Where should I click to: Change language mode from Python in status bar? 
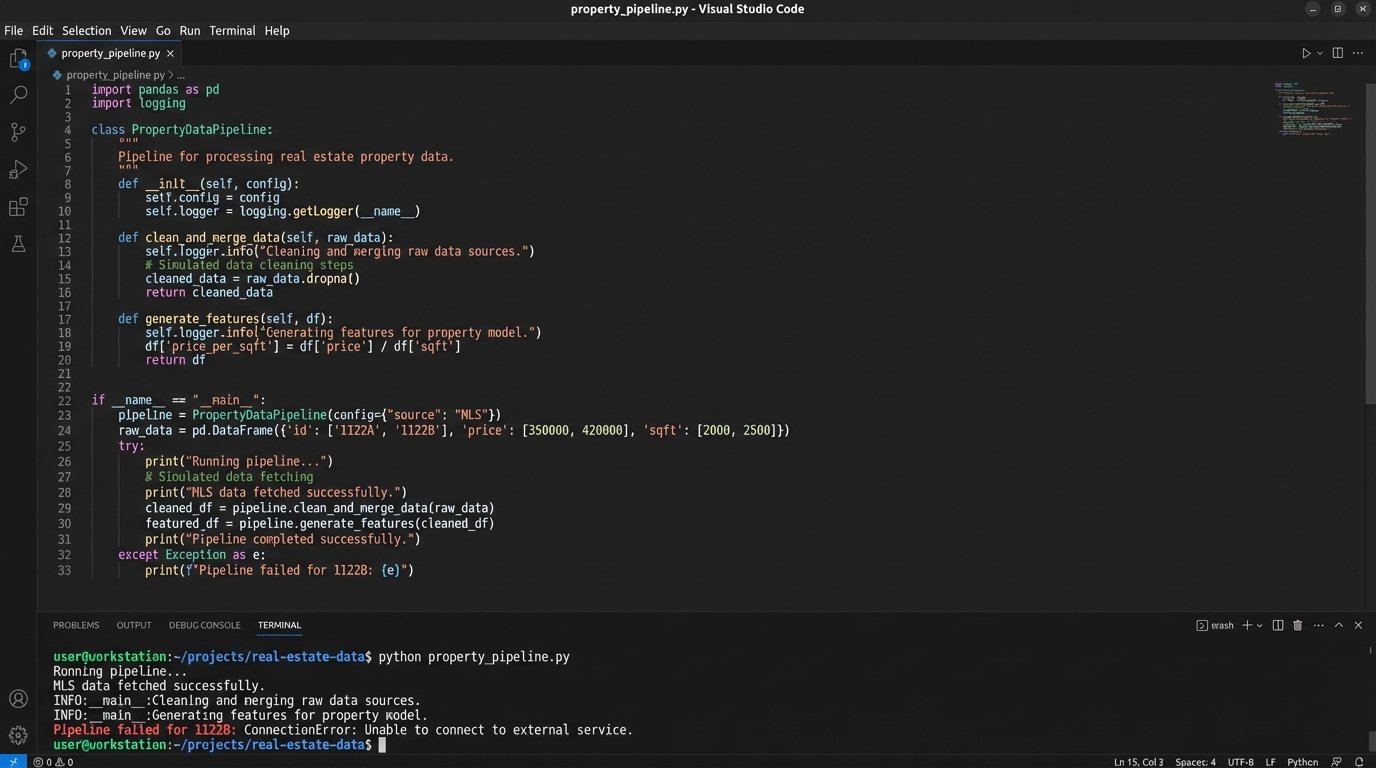tap(1302, 762)
